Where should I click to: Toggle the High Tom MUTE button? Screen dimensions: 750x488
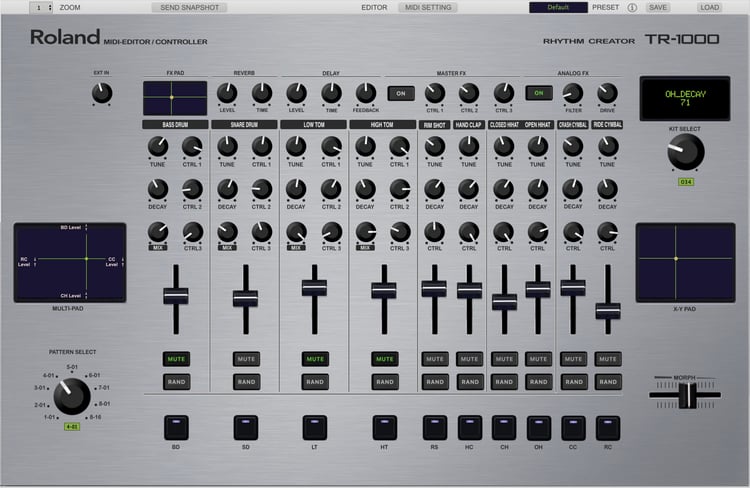click(x=385, y=359)
